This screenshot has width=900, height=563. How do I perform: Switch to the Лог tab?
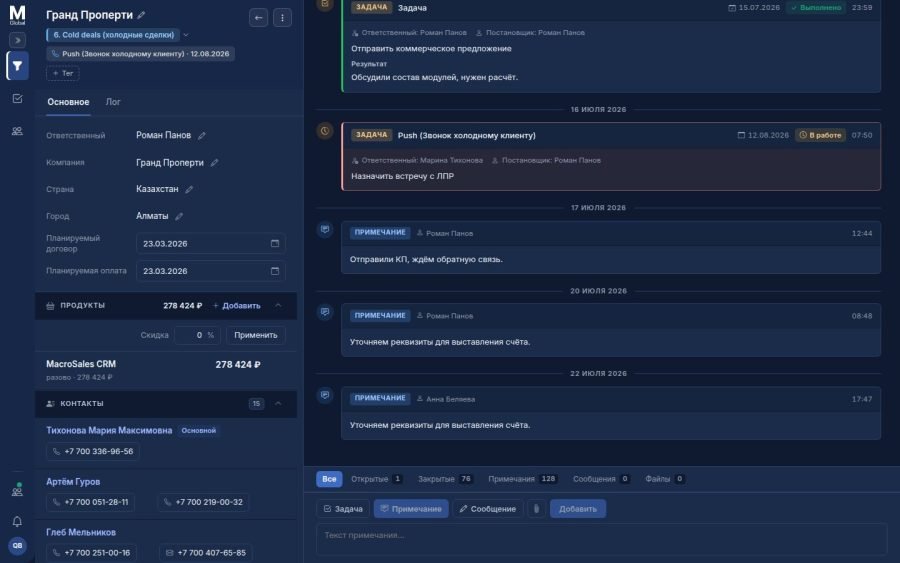[113, 102]
